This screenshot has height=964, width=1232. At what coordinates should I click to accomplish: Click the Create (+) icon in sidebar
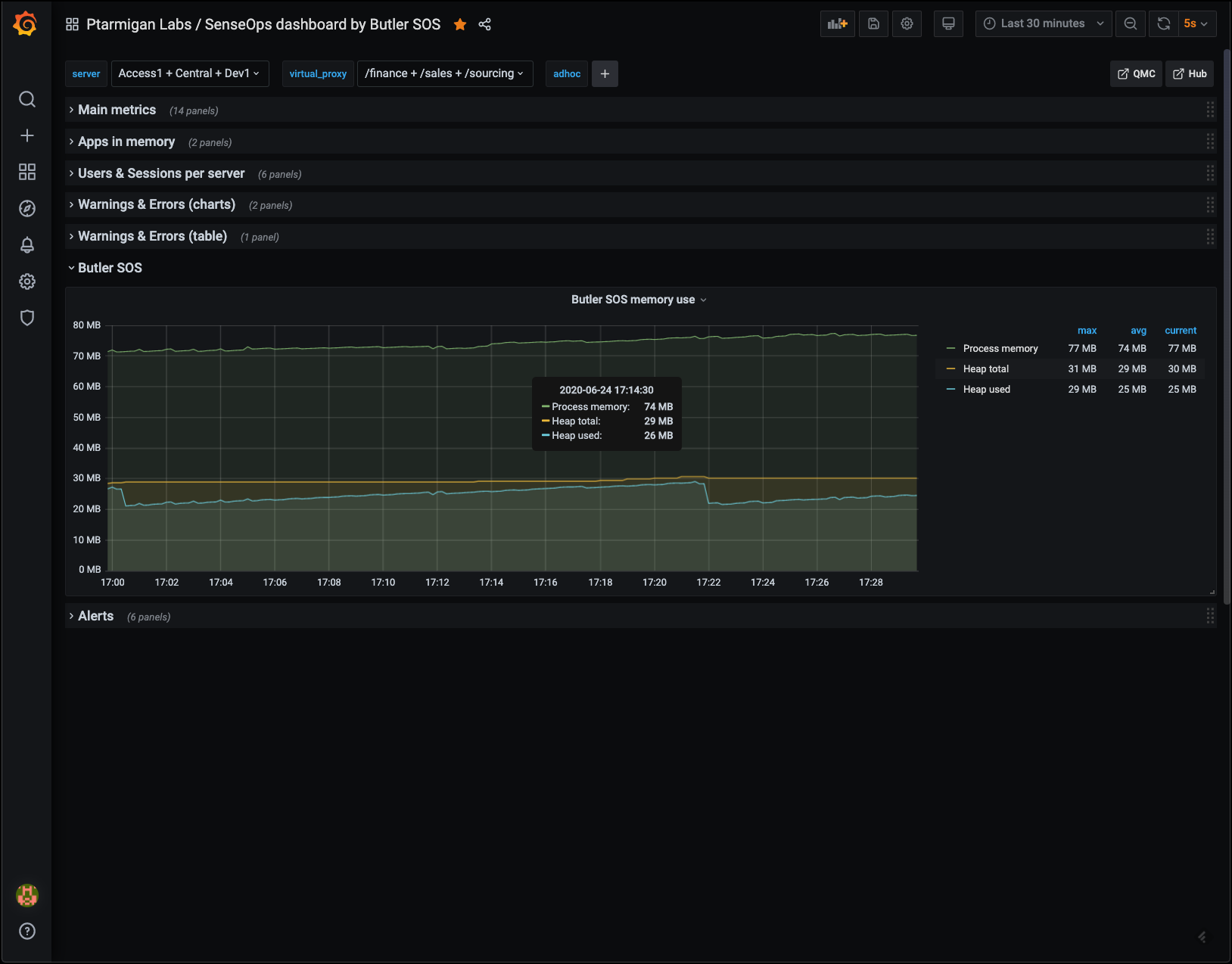(x=26, y=135)
